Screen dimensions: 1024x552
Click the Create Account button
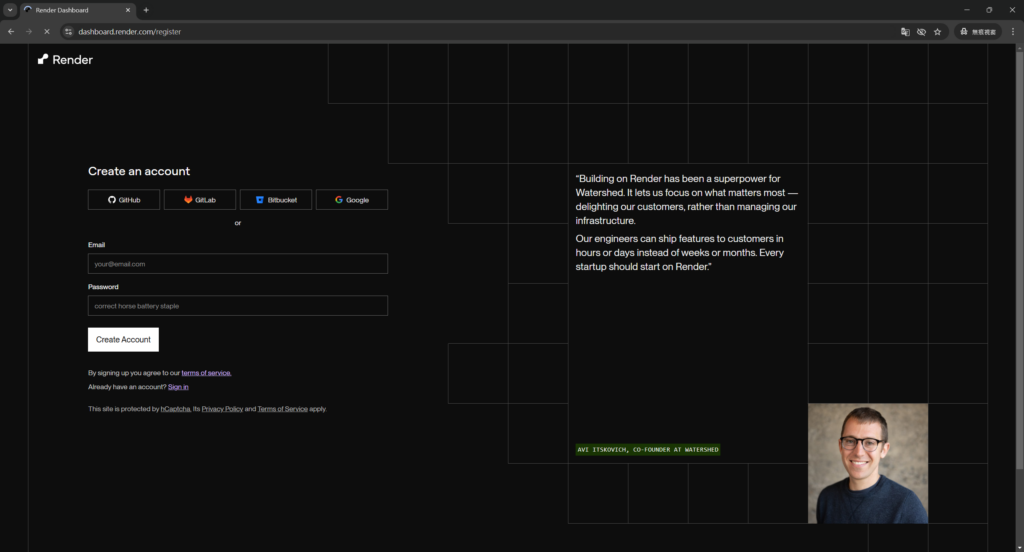(x=123, y=340)
